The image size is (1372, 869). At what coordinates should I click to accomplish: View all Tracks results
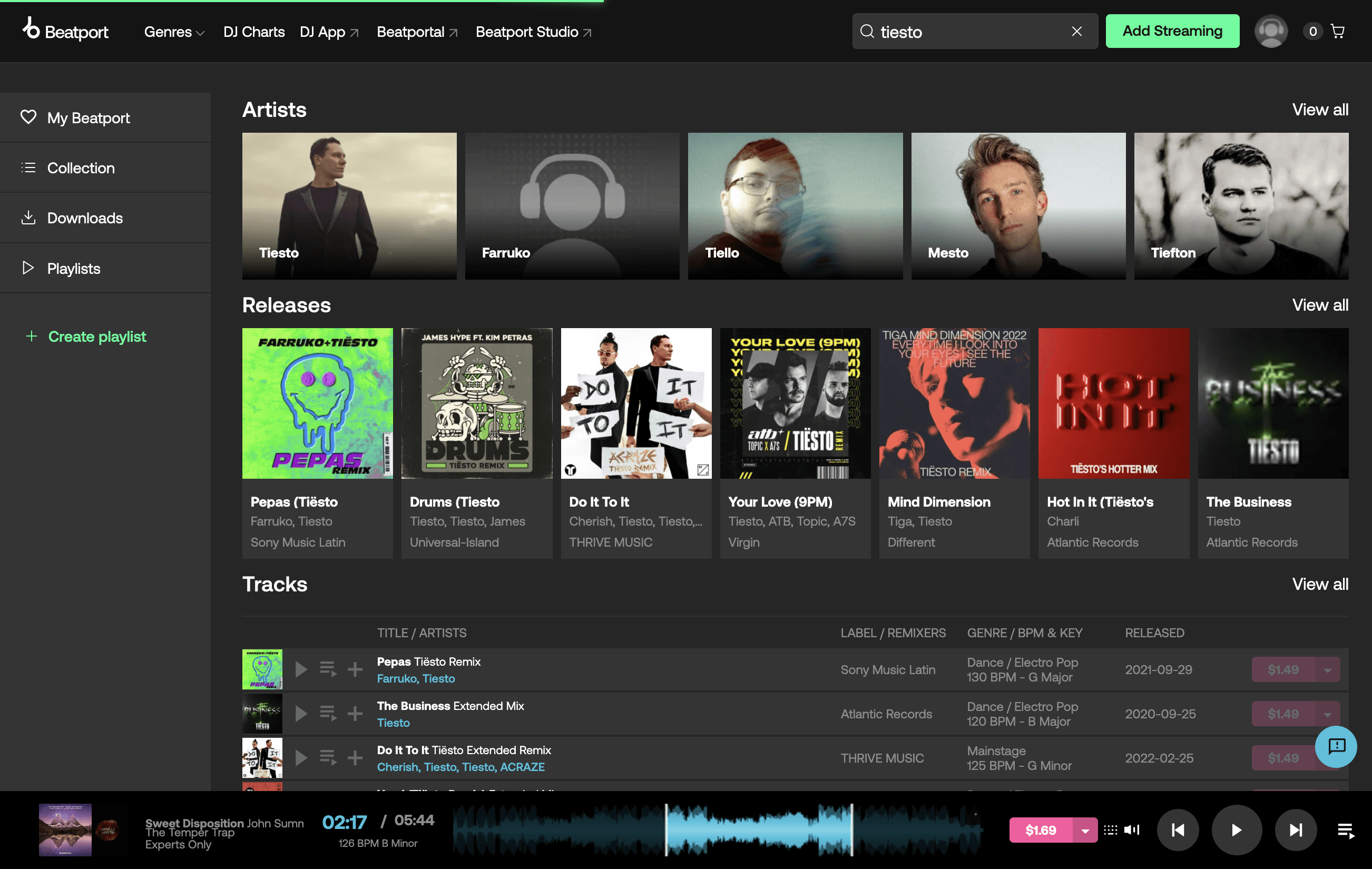pyautogui.click(x=1320, y=584)
